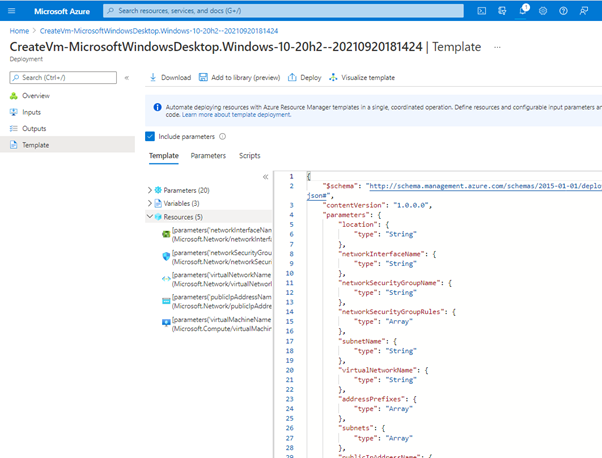Open Overview in the left menu
Image resolution: width=602 pixels, height=458 pixels.
coord(36,95)
